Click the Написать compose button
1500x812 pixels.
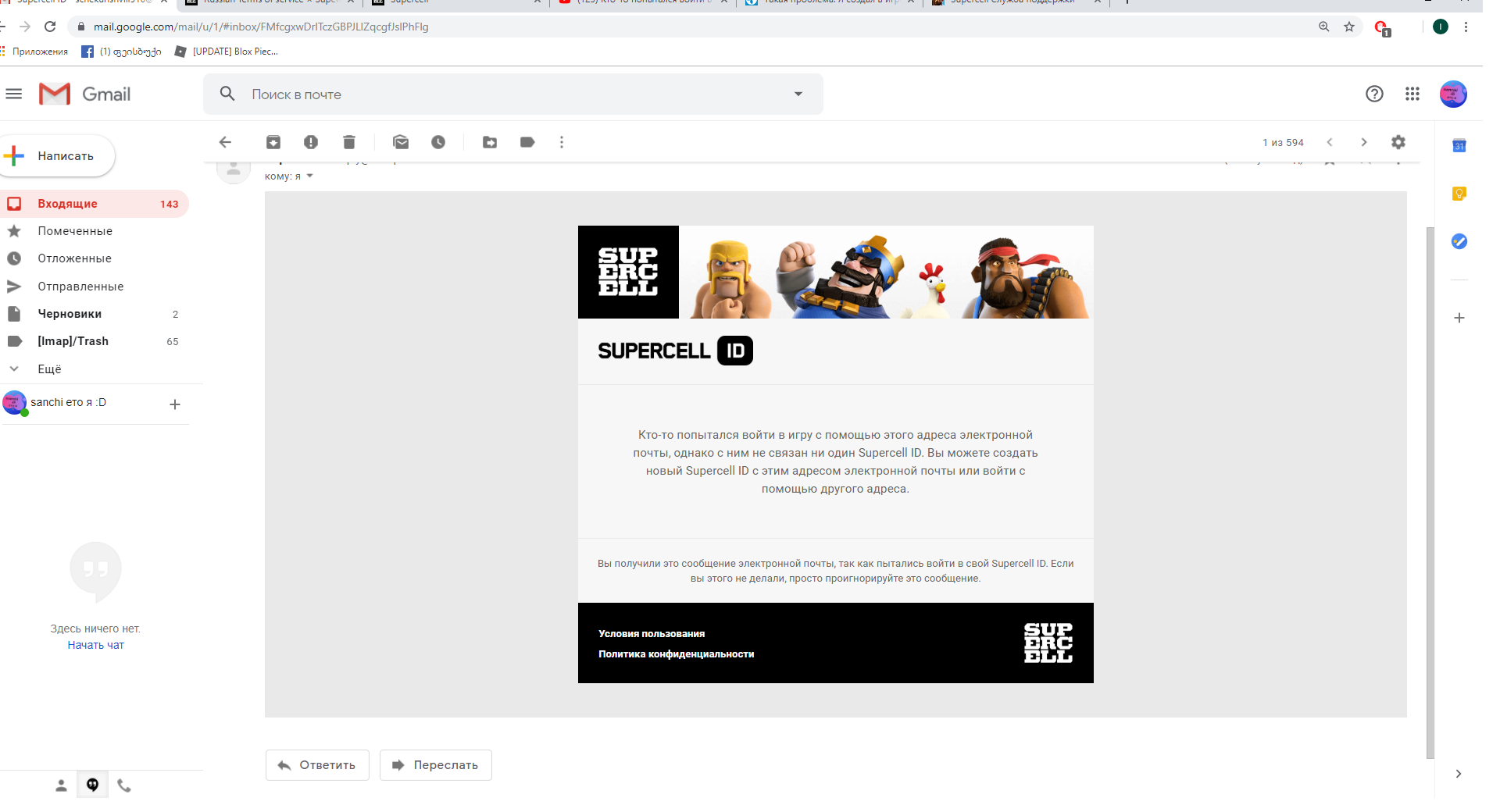(x=58, y=156)
